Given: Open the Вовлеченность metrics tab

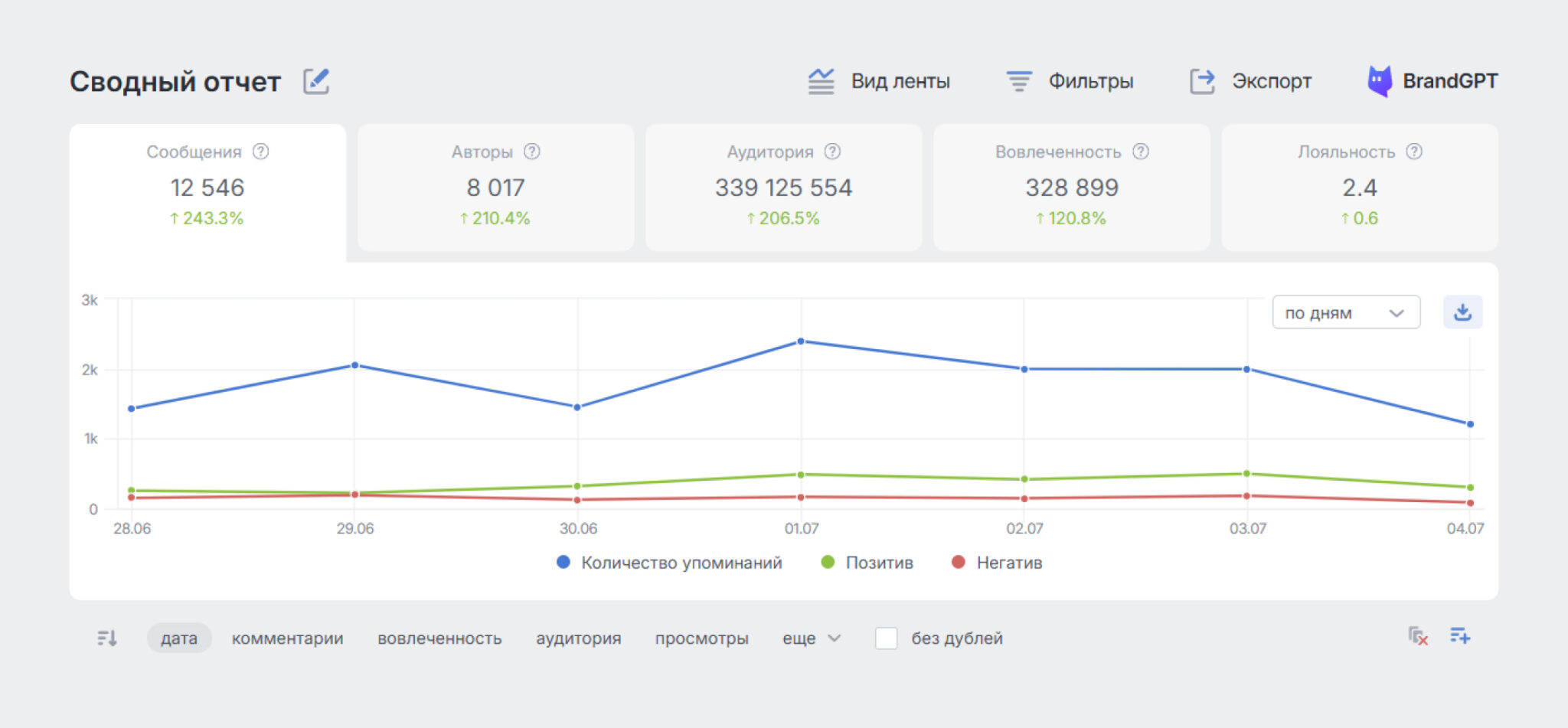Looking at the screenshot, I should [x=1071, y=186].
